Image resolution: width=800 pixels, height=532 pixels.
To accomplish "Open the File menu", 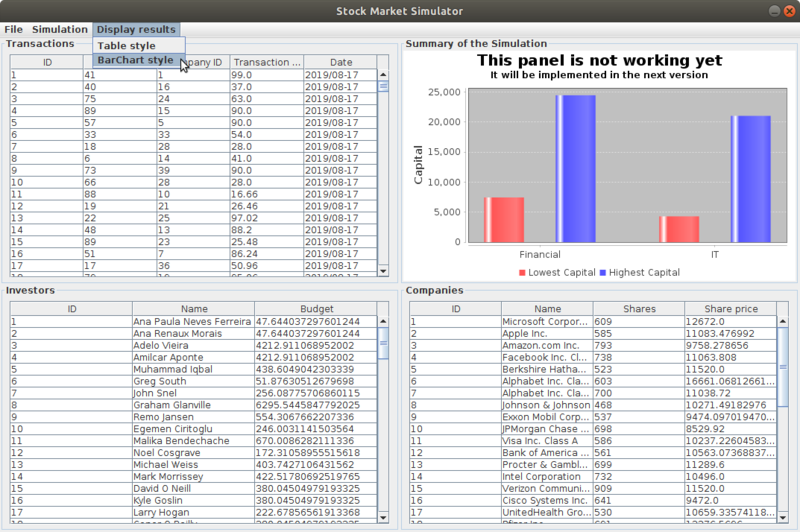I will pyautogui.click(x=13, y=30).
